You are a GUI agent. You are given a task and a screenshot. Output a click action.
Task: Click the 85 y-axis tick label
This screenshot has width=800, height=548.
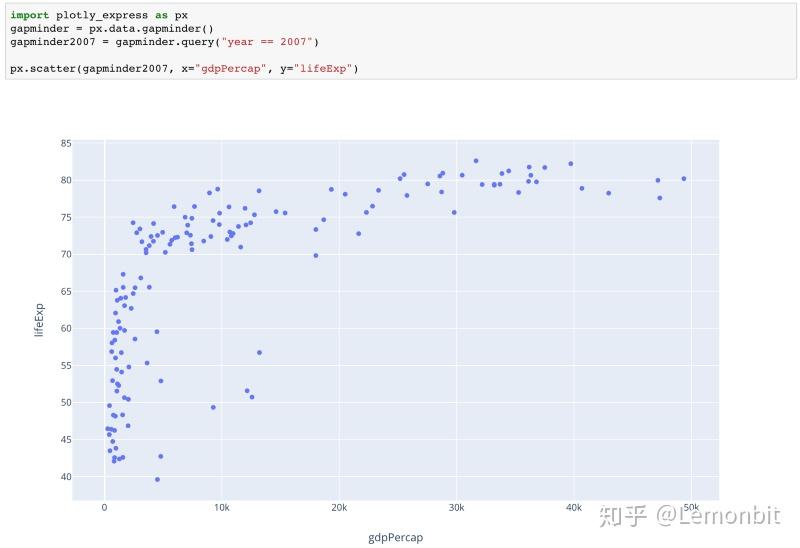65,144
